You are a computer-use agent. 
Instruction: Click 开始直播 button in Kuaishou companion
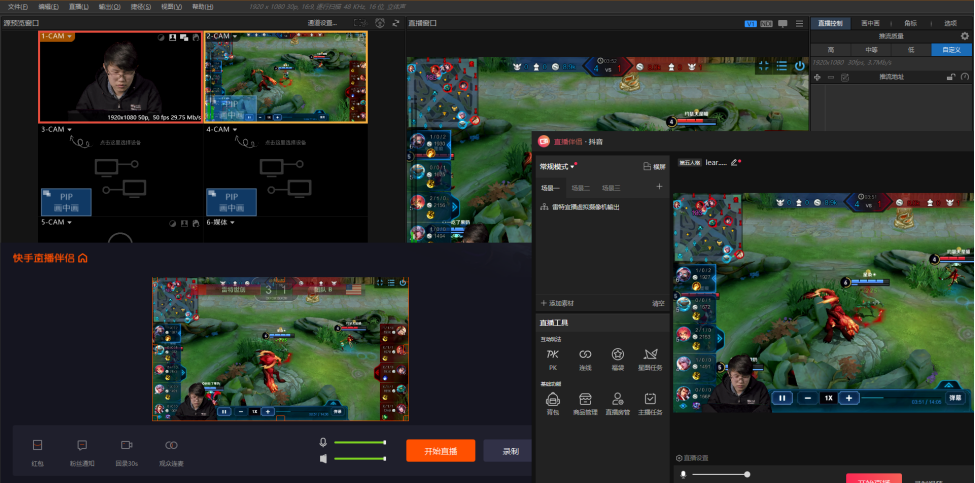coord(441,451)
